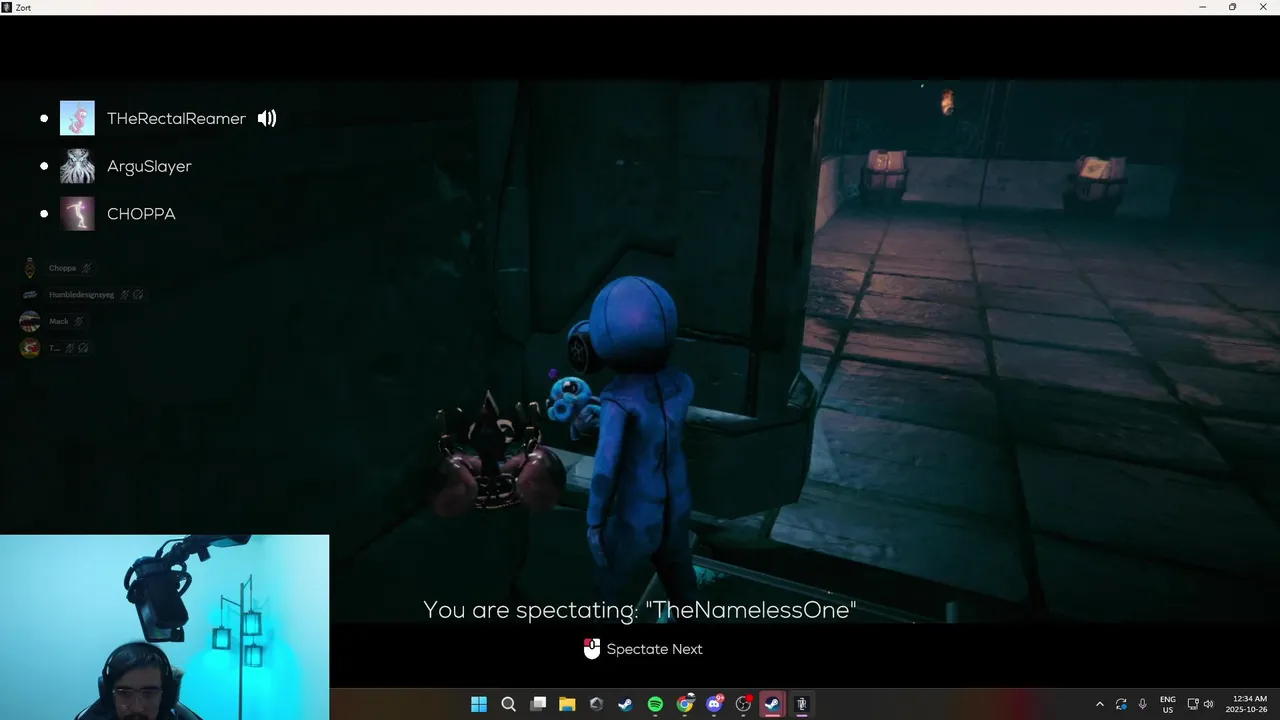Click Humbledesignsyeg in the voice overlay

[81, 295]
